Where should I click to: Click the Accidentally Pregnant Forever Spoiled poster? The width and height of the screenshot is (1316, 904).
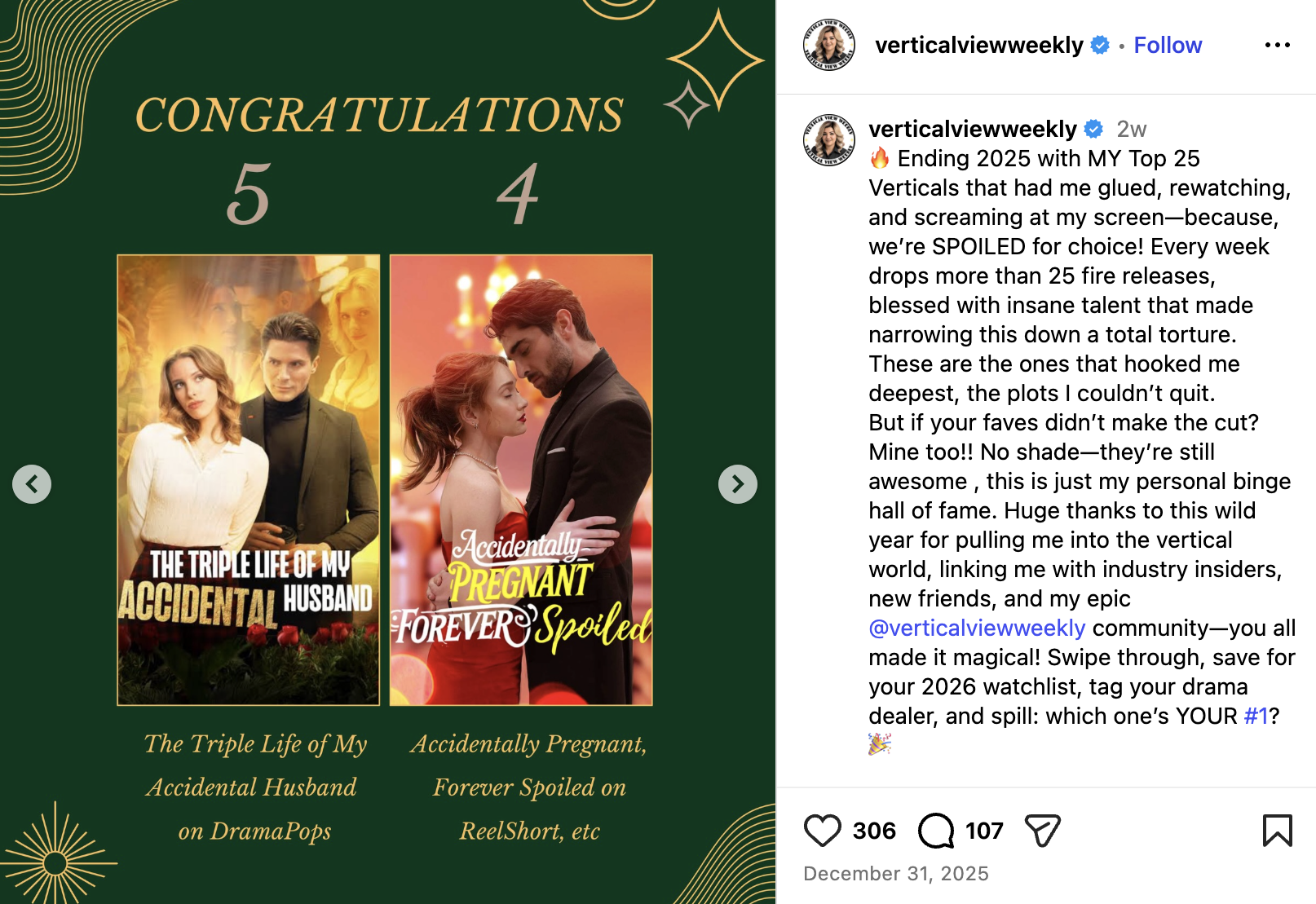pos(521,480)
